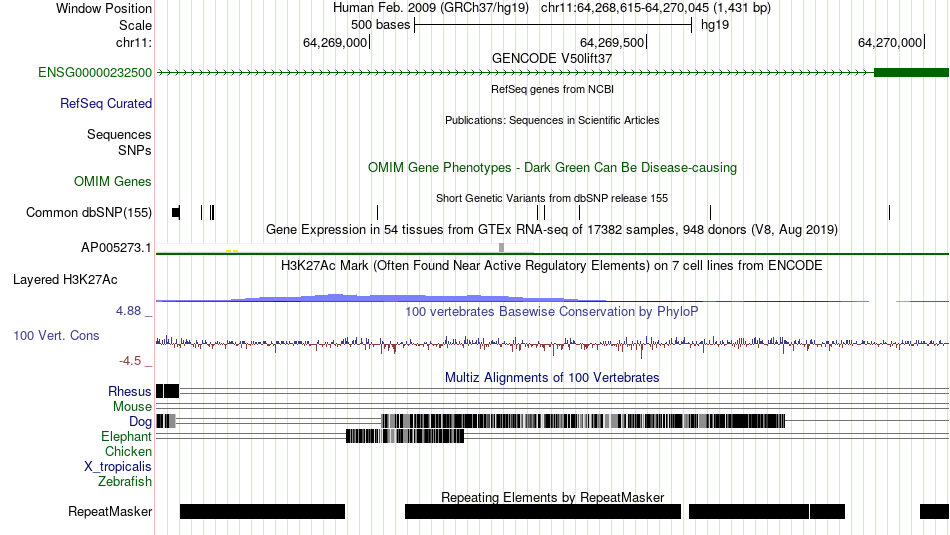950x535 pixels.
Task: Click 100 vertebrates Basewise Conservation by PhyloP title
Action: (x=552, y=311)
